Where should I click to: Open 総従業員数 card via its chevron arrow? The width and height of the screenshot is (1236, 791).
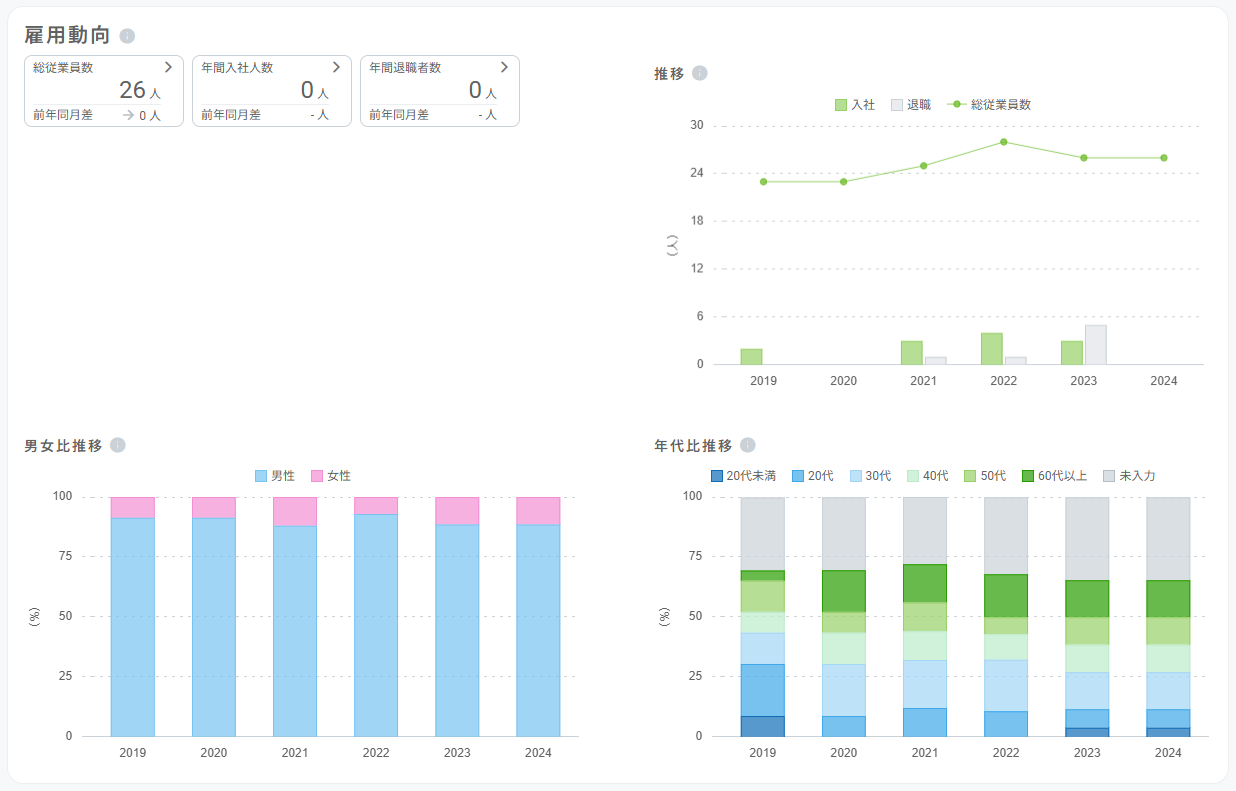coord(168,67)
